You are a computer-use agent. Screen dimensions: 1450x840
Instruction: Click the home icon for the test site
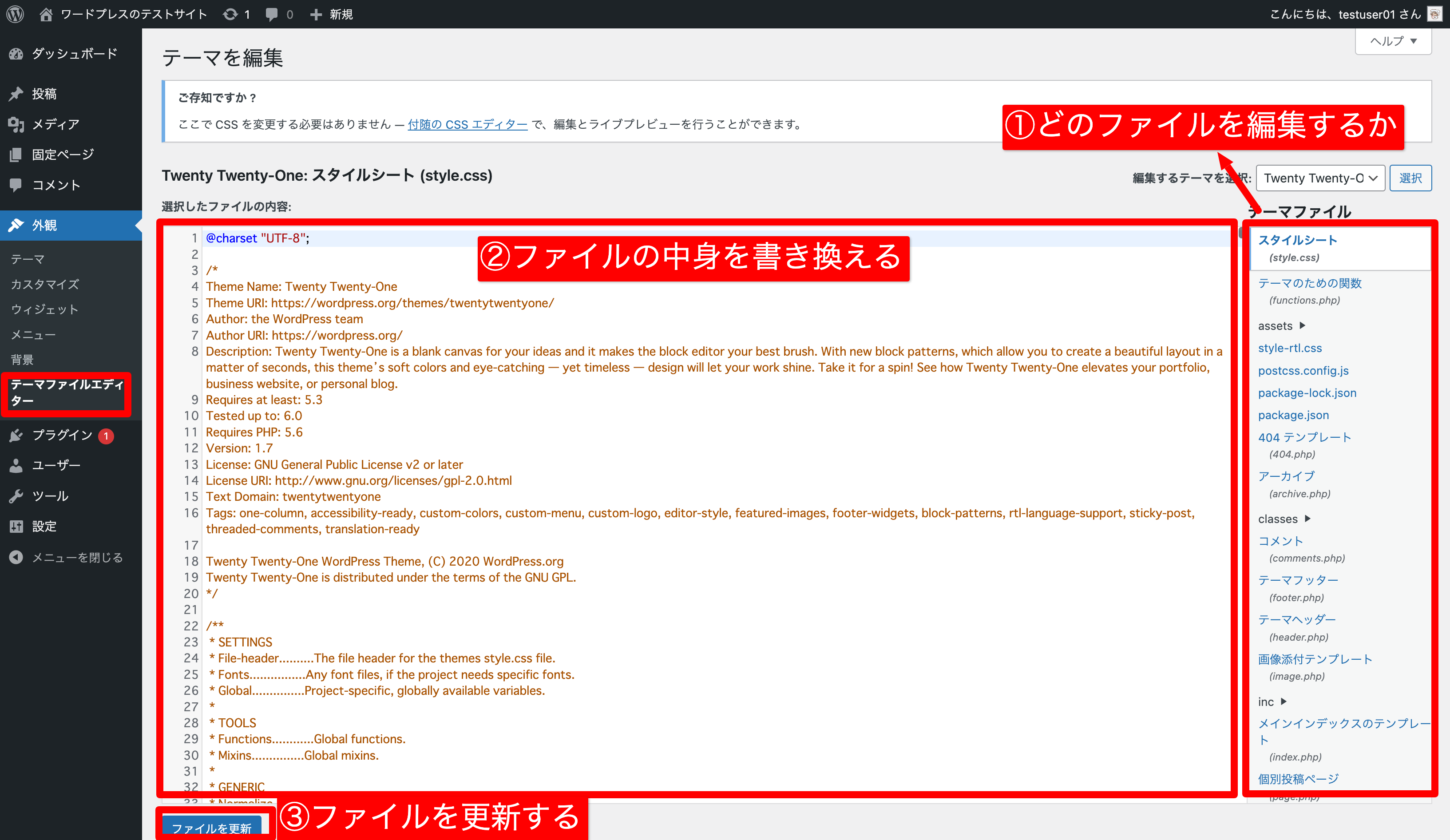point(46,14)
